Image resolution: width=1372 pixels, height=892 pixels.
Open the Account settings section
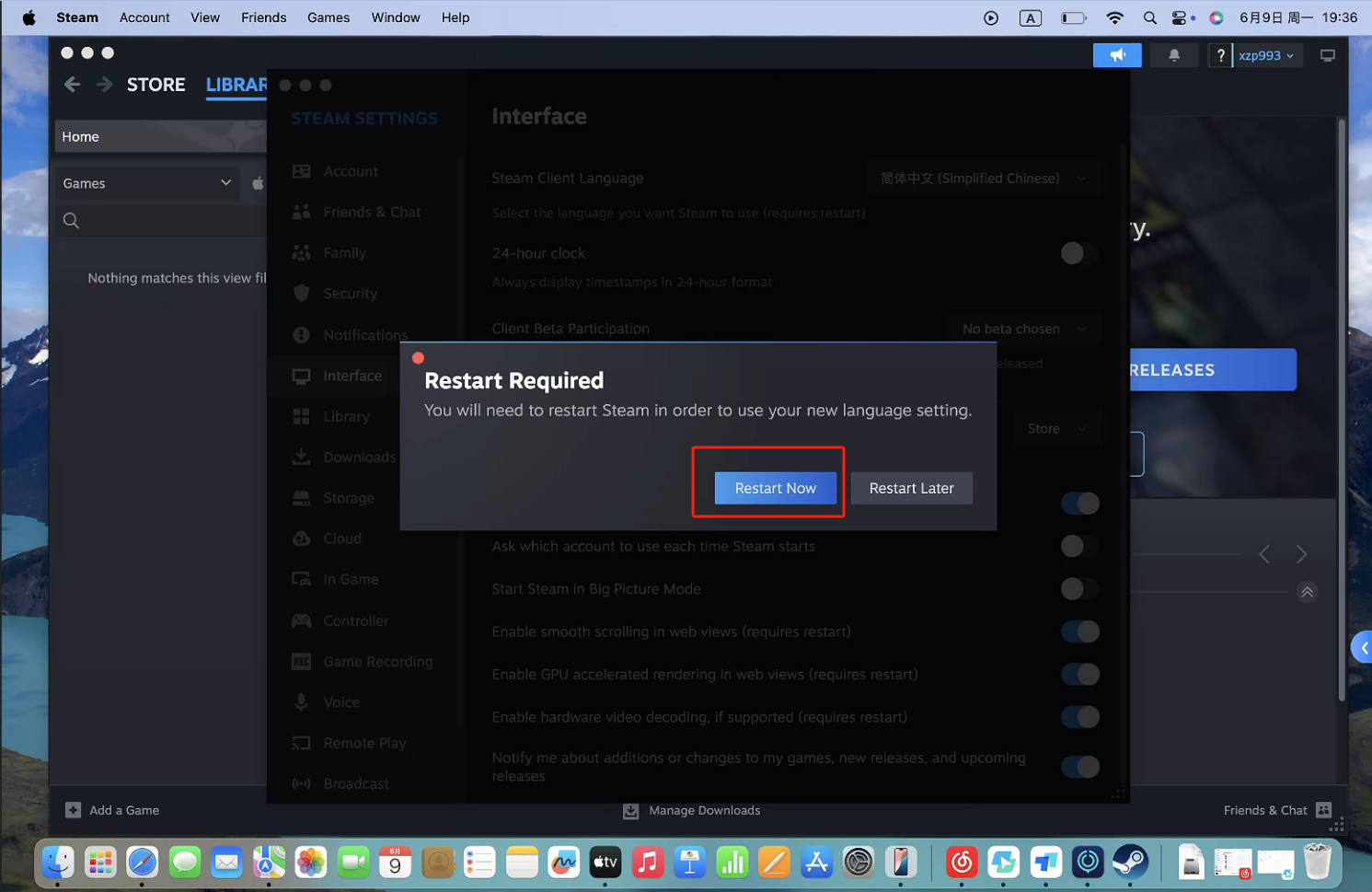350,171
